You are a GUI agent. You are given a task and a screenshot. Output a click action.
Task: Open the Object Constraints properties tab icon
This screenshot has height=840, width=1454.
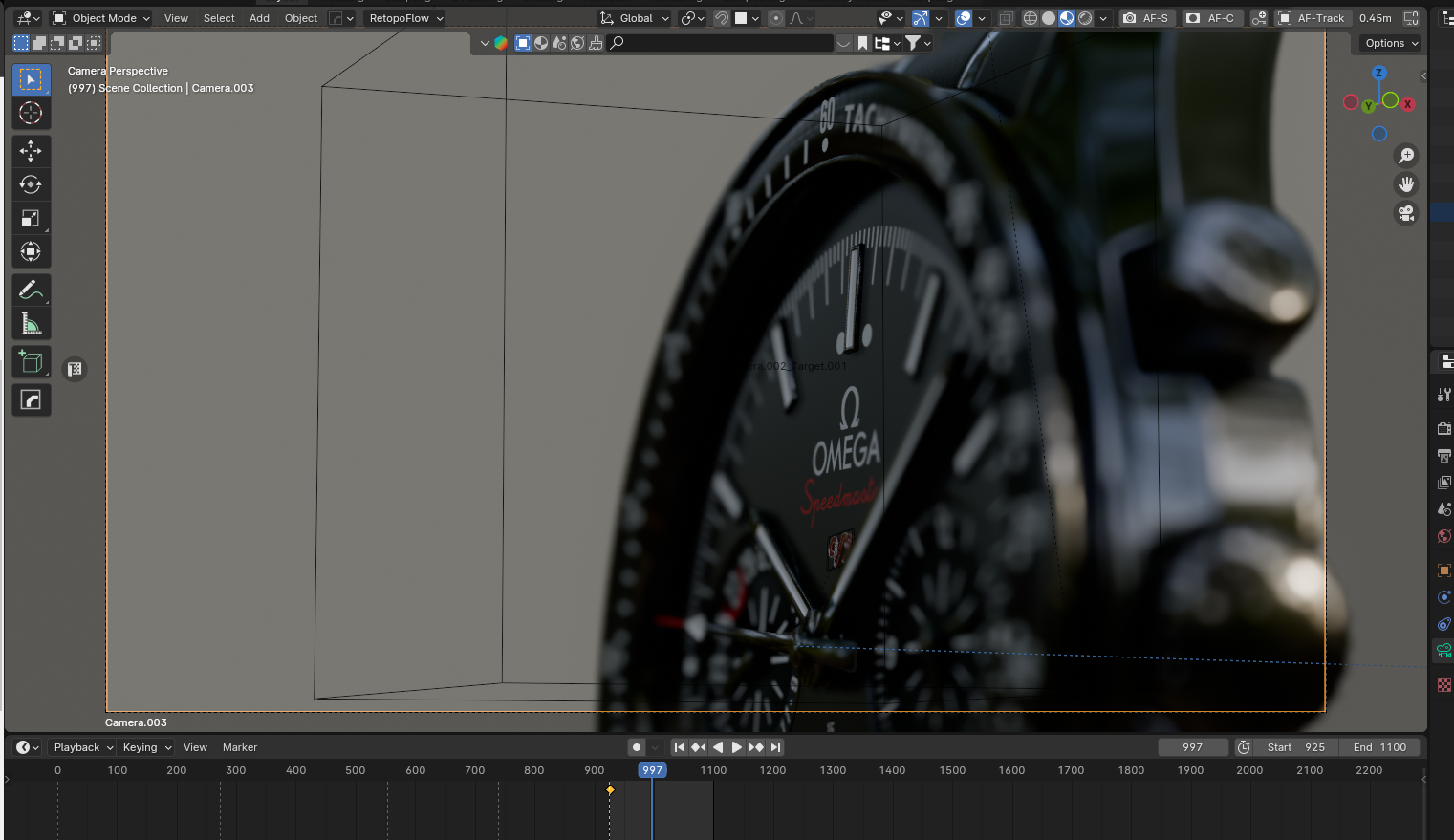pos(1444,624)
